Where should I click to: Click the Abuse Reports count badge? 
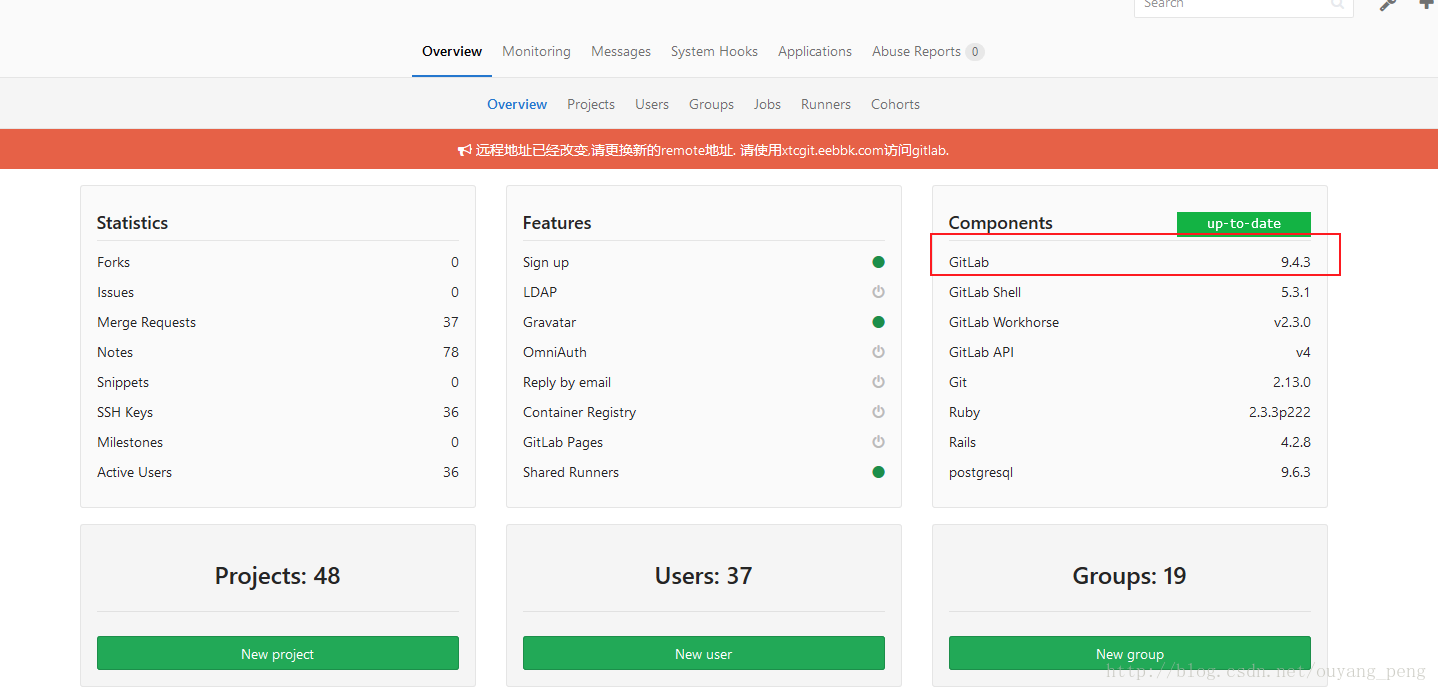pyautogui.click(x=975, y=52)
